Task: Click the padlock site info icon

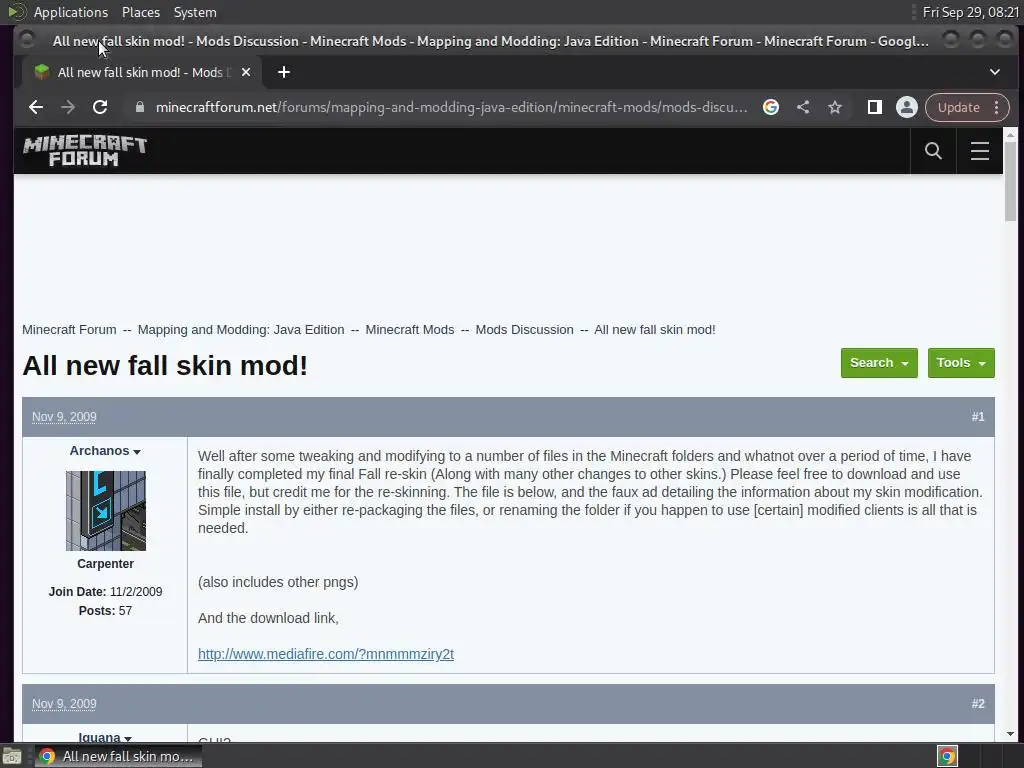Action: point(139,107)
